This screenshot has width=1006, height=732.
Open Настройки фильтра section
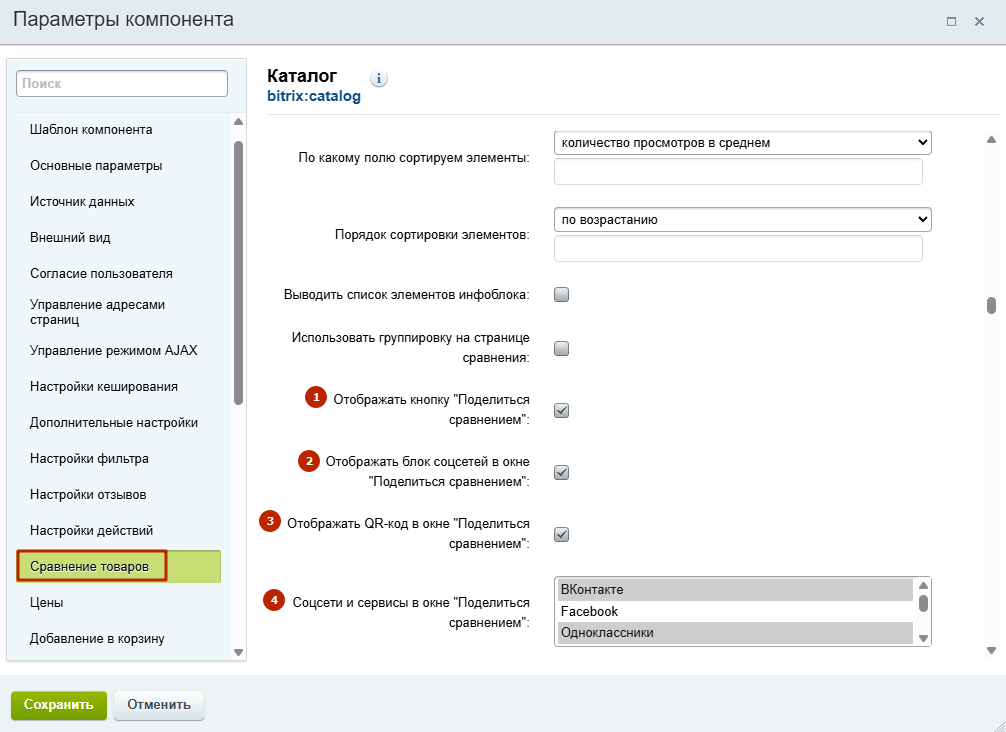click(x=89, y=458)
